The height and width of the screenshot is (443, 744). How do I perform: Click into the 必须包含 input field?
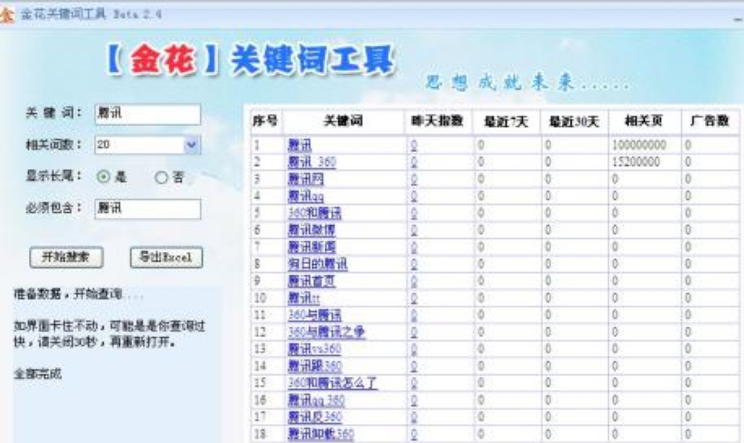tap(148, 209)
